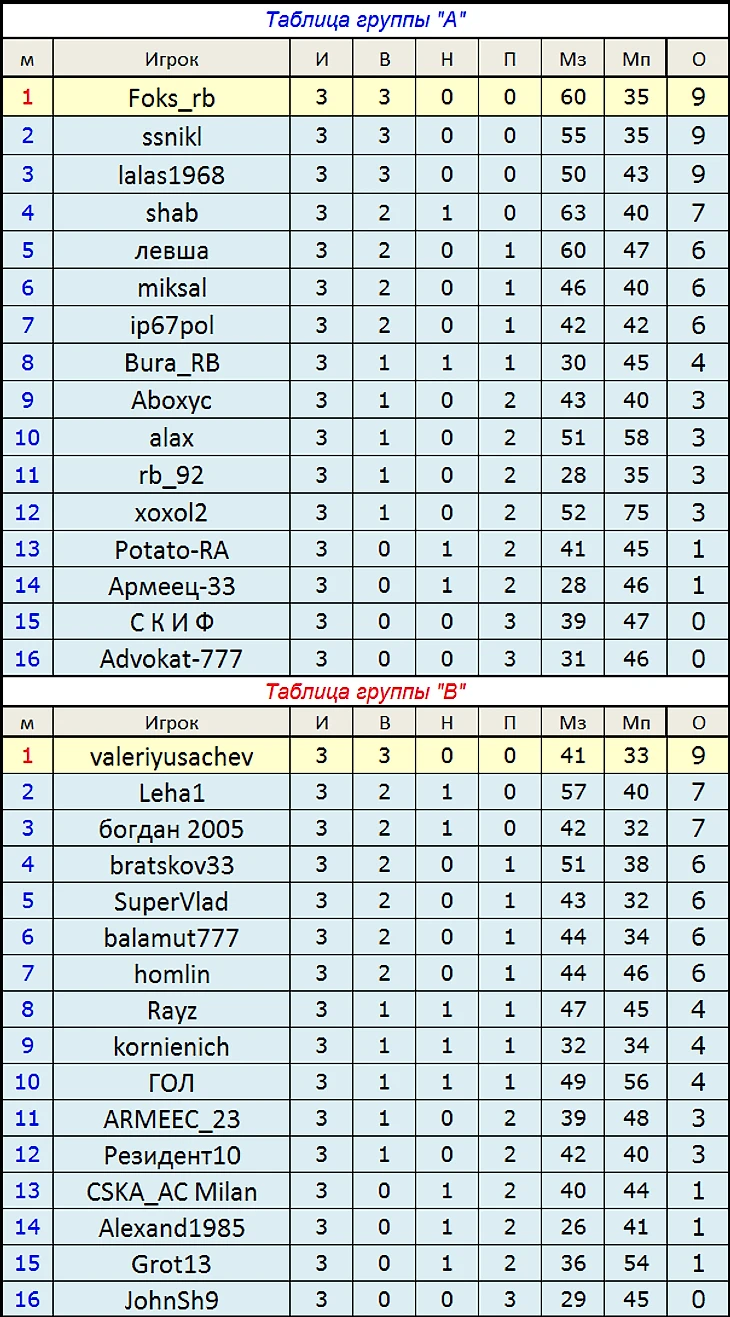Click the Мз value 57 in Leha1's row
This screenshot has width=730, height=1317.
point(573,792)
